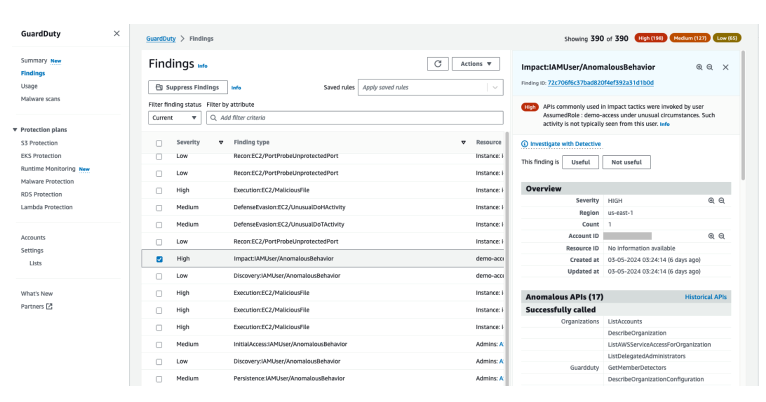Include filter icon for Account ID
The image size is (766, 402).
(711, 236)
